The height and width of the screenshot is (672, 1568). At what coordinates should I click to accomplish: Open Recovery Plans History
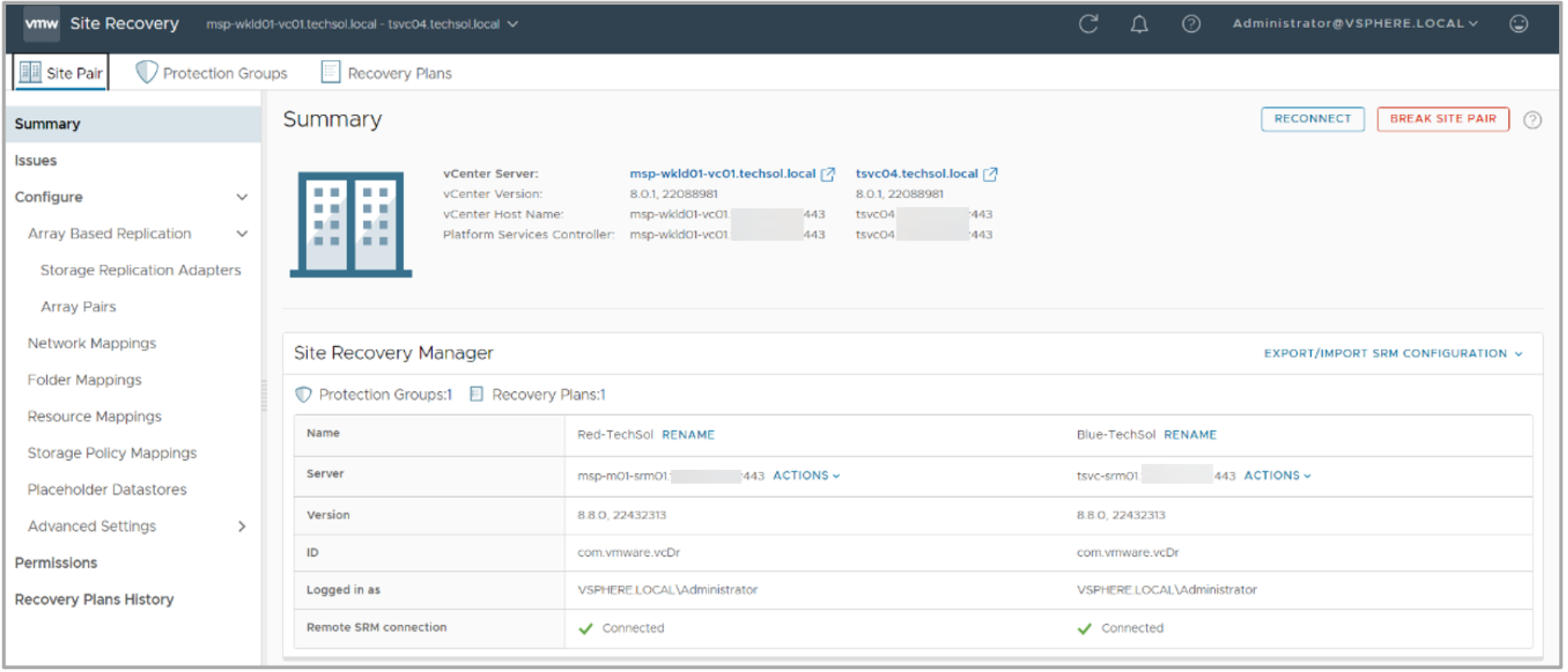(94, 600)
